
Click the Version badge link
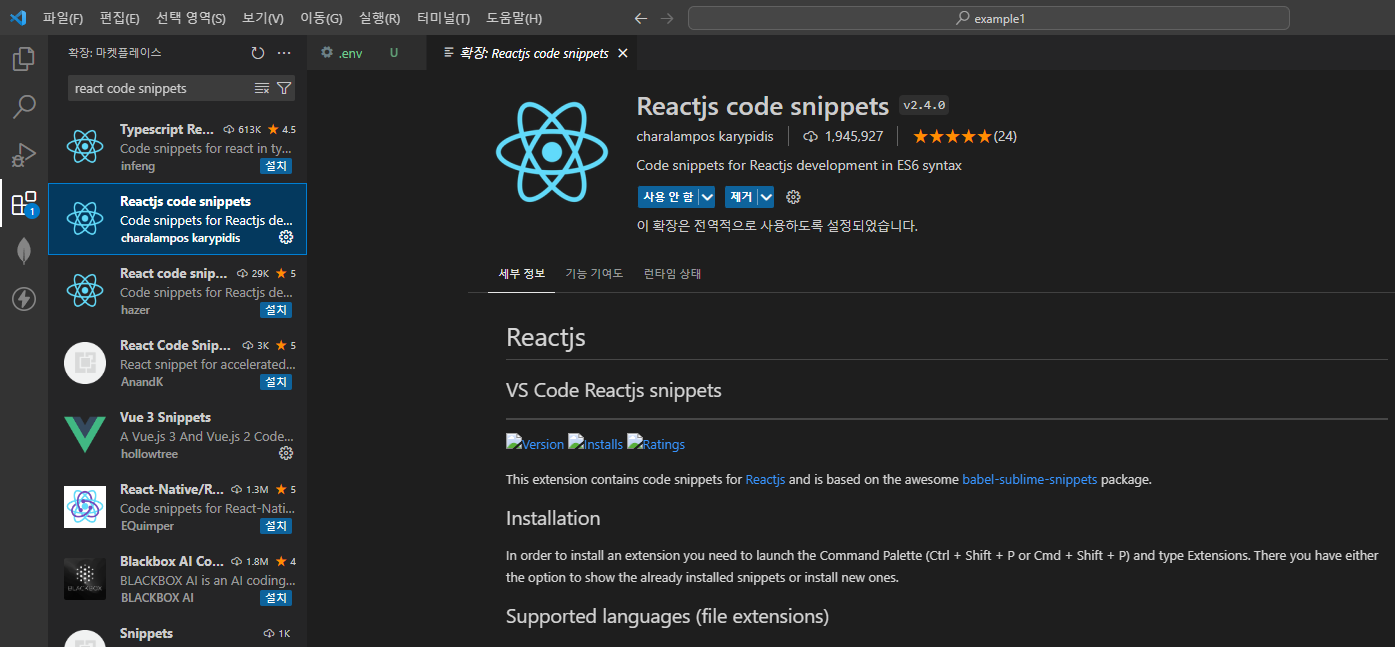tap(535, 444)
